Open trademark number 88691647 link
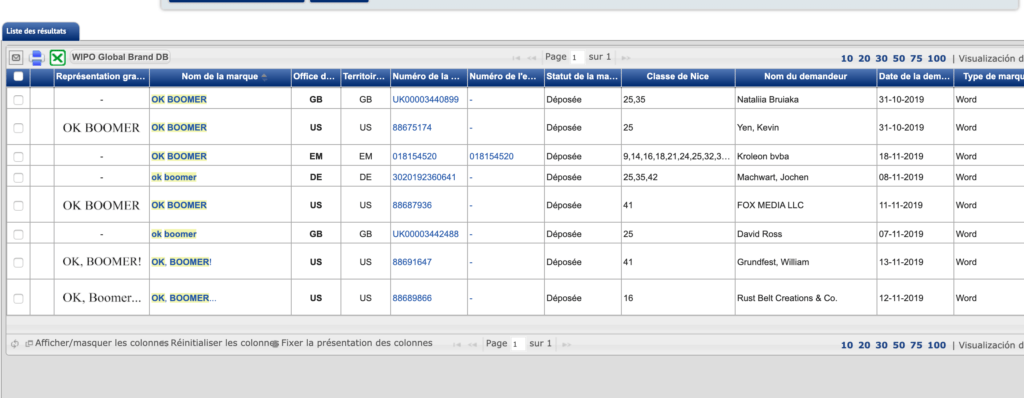This screenshot has height=398, width=1024. click(411, 262)
